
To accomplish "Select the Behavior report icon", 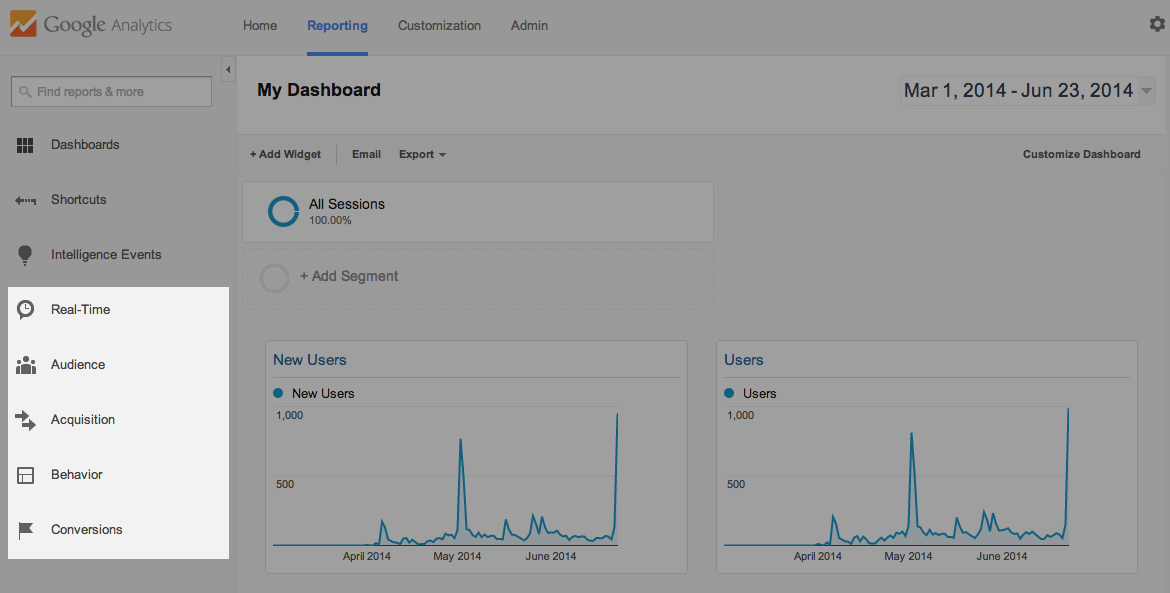I will (25, 474).
